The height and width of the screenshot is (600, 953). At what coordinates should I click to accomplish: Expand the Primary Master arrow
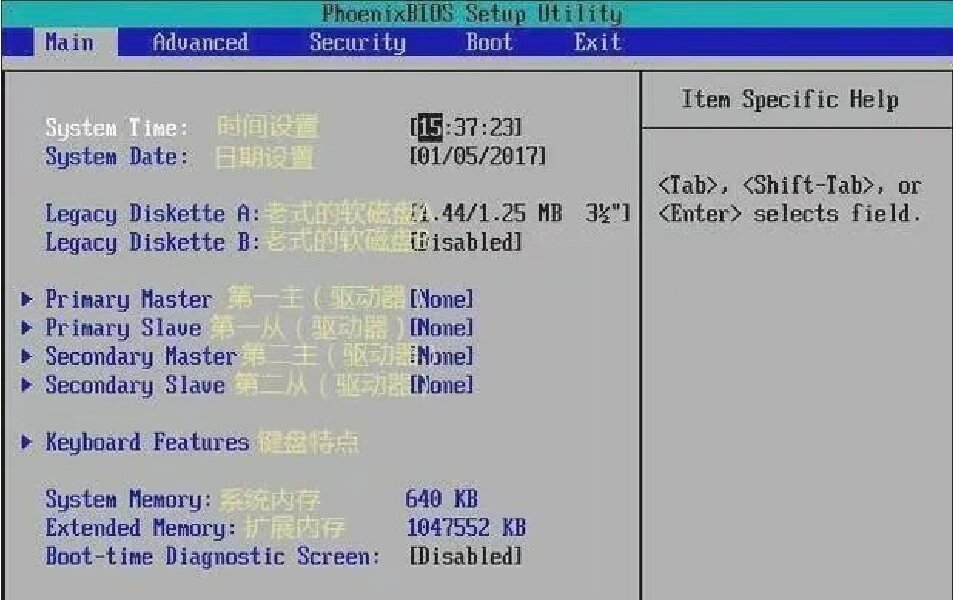coord(26,299)
